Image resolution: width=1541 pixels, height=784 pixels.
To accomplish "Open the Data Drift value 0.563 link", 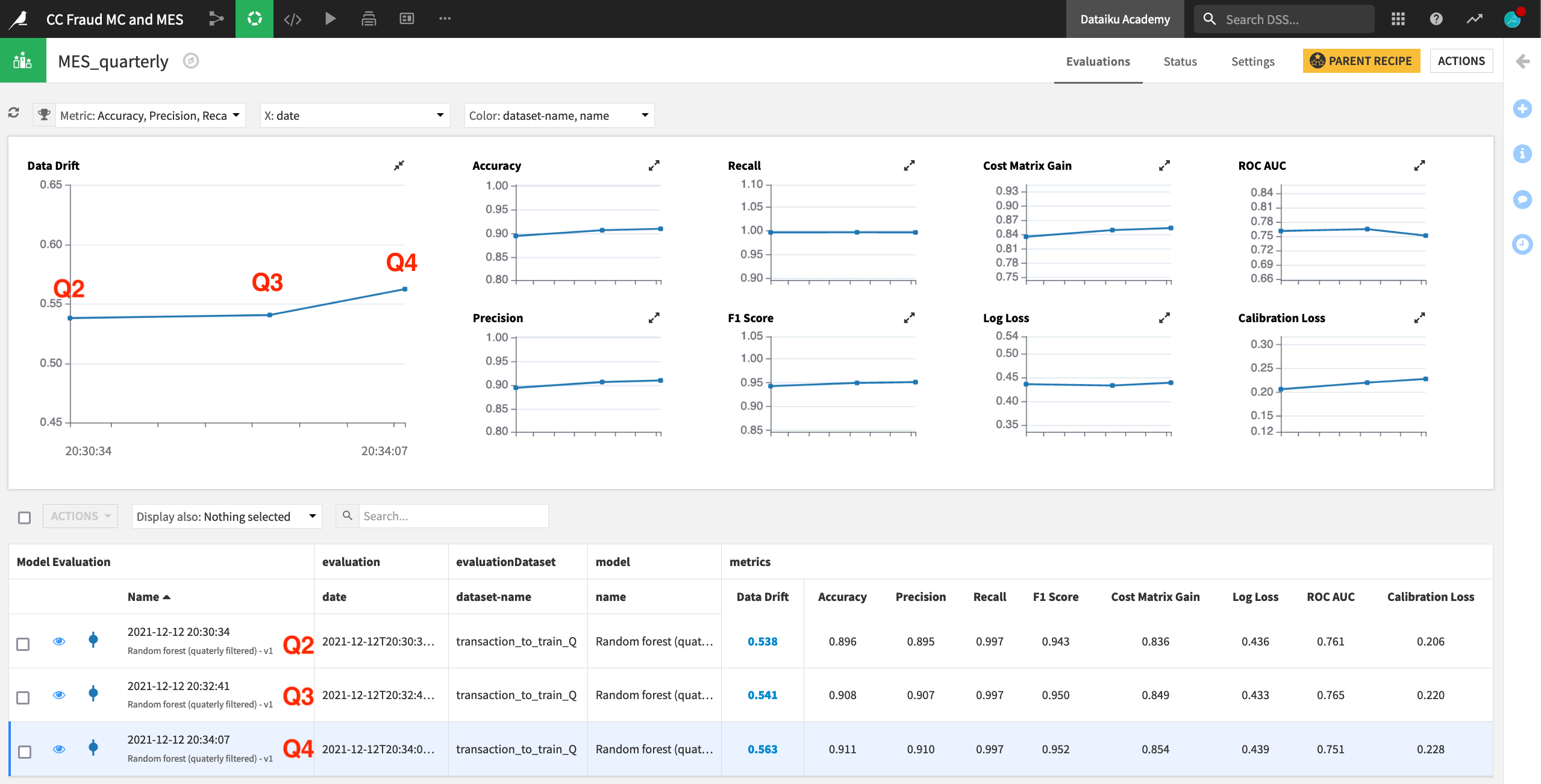I will [x=762, y=750].
